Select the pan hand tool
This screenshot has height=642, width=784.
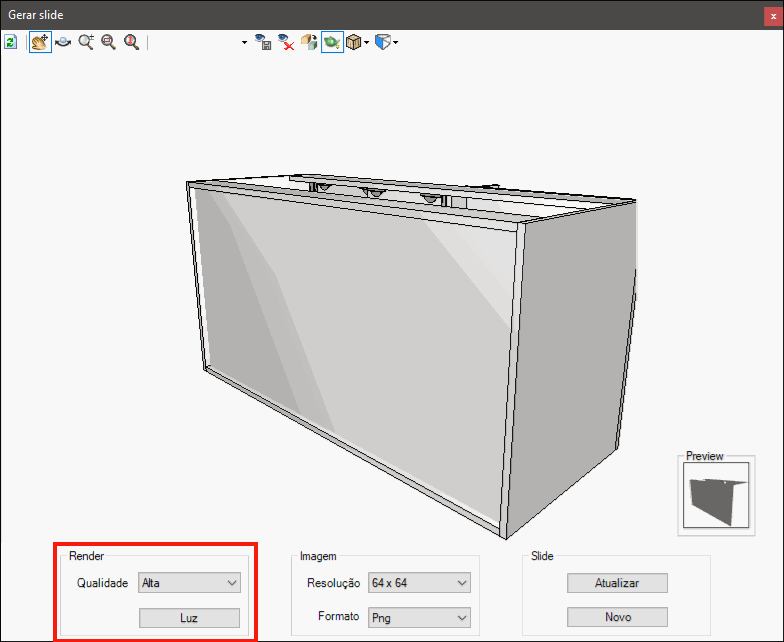tap(40, 42)
